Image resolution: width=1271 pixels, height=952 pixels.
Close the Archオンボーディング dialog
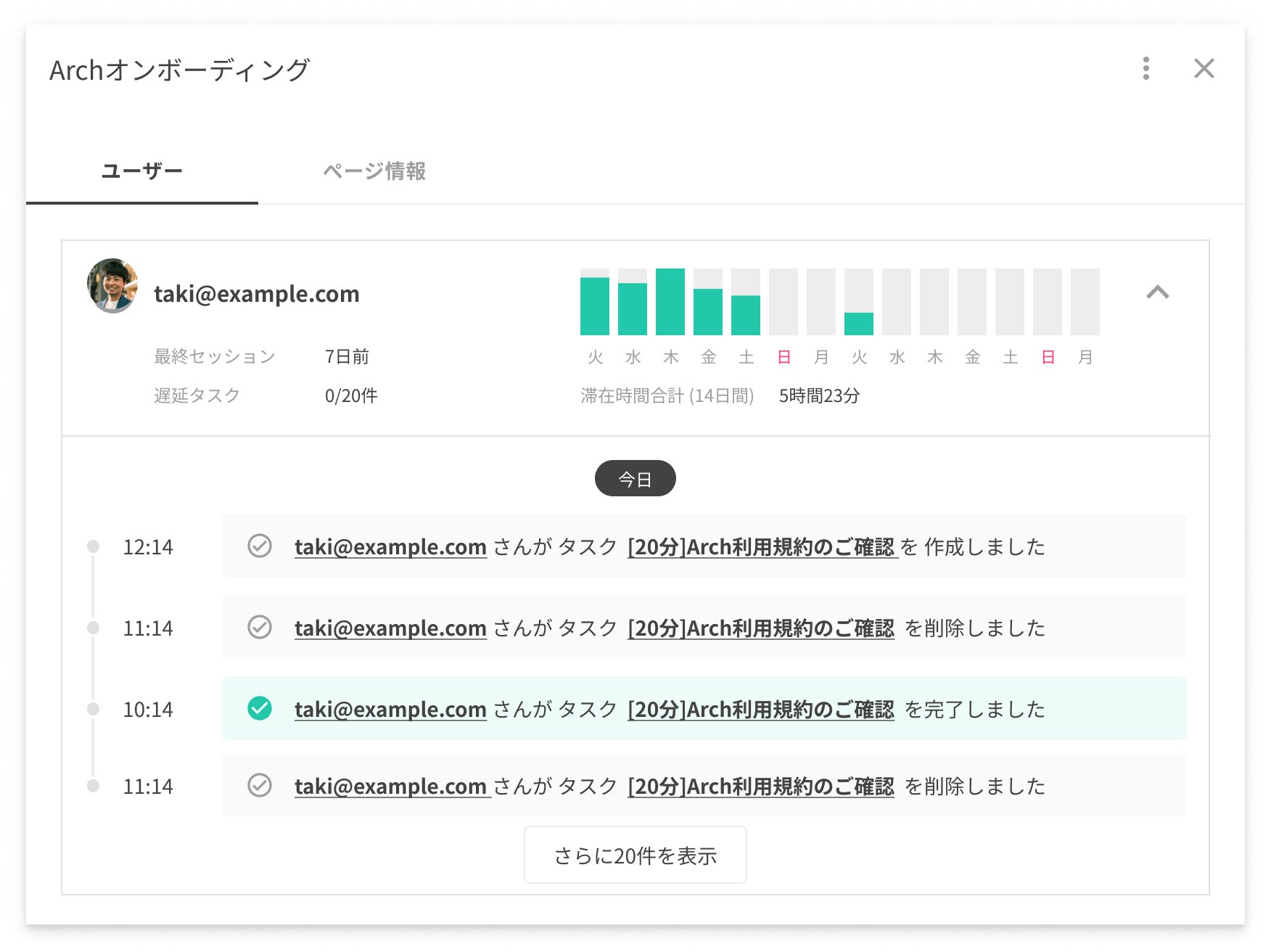[1204, 69]
